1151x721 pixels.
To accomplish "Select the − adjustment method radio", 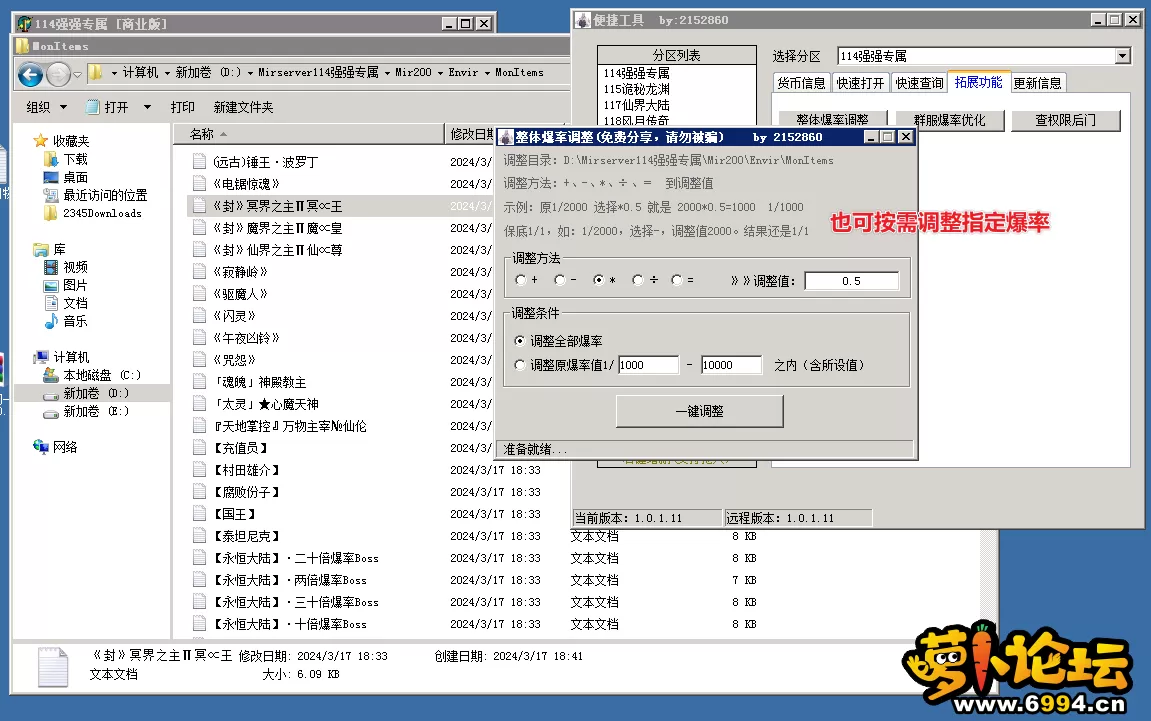I will tap(560, 280).
